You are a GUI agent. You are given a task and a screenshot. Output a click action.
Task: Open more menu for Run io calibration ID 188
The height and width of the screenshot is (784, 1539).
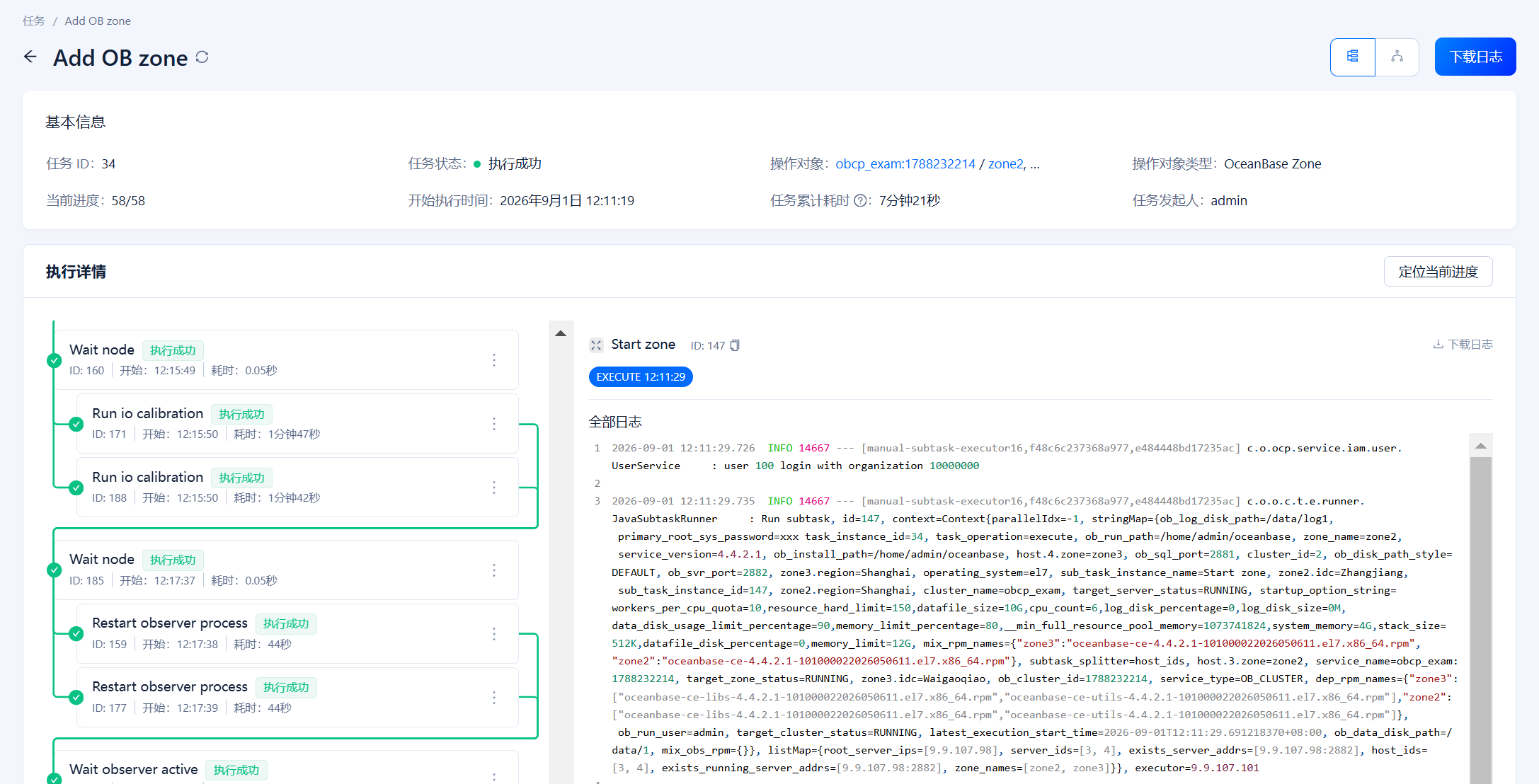[494, 488]
